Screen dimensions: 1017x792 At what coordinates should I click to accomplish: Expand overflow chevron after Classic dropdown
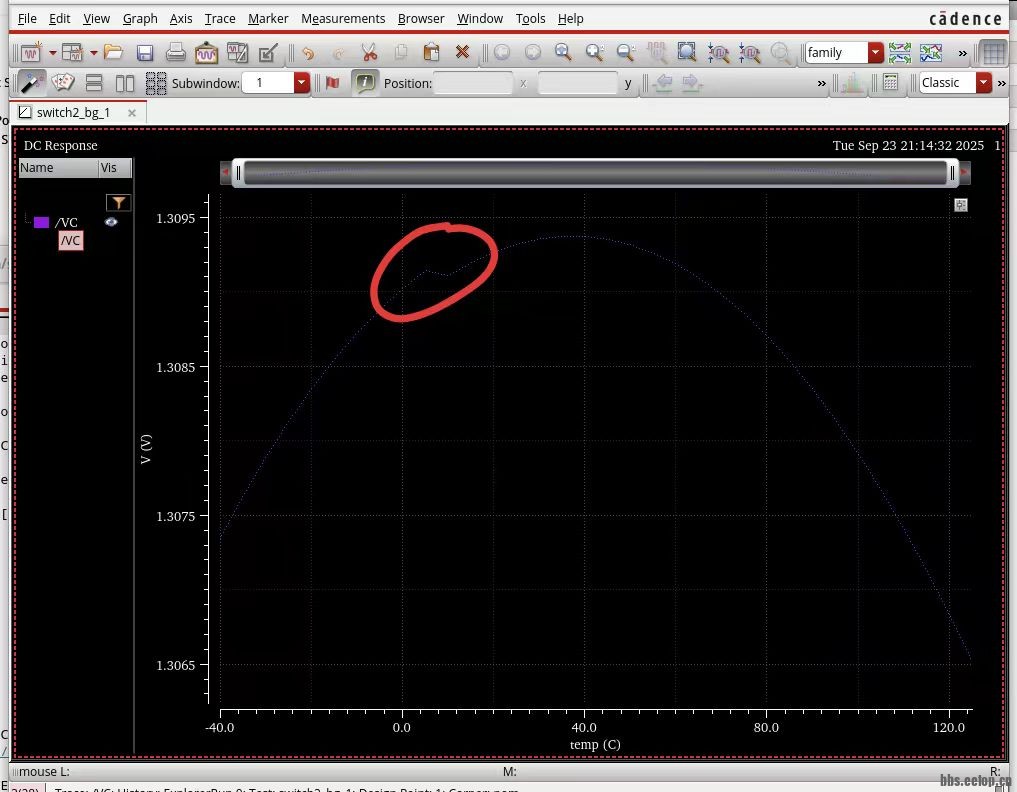[x=1001, y=83]
